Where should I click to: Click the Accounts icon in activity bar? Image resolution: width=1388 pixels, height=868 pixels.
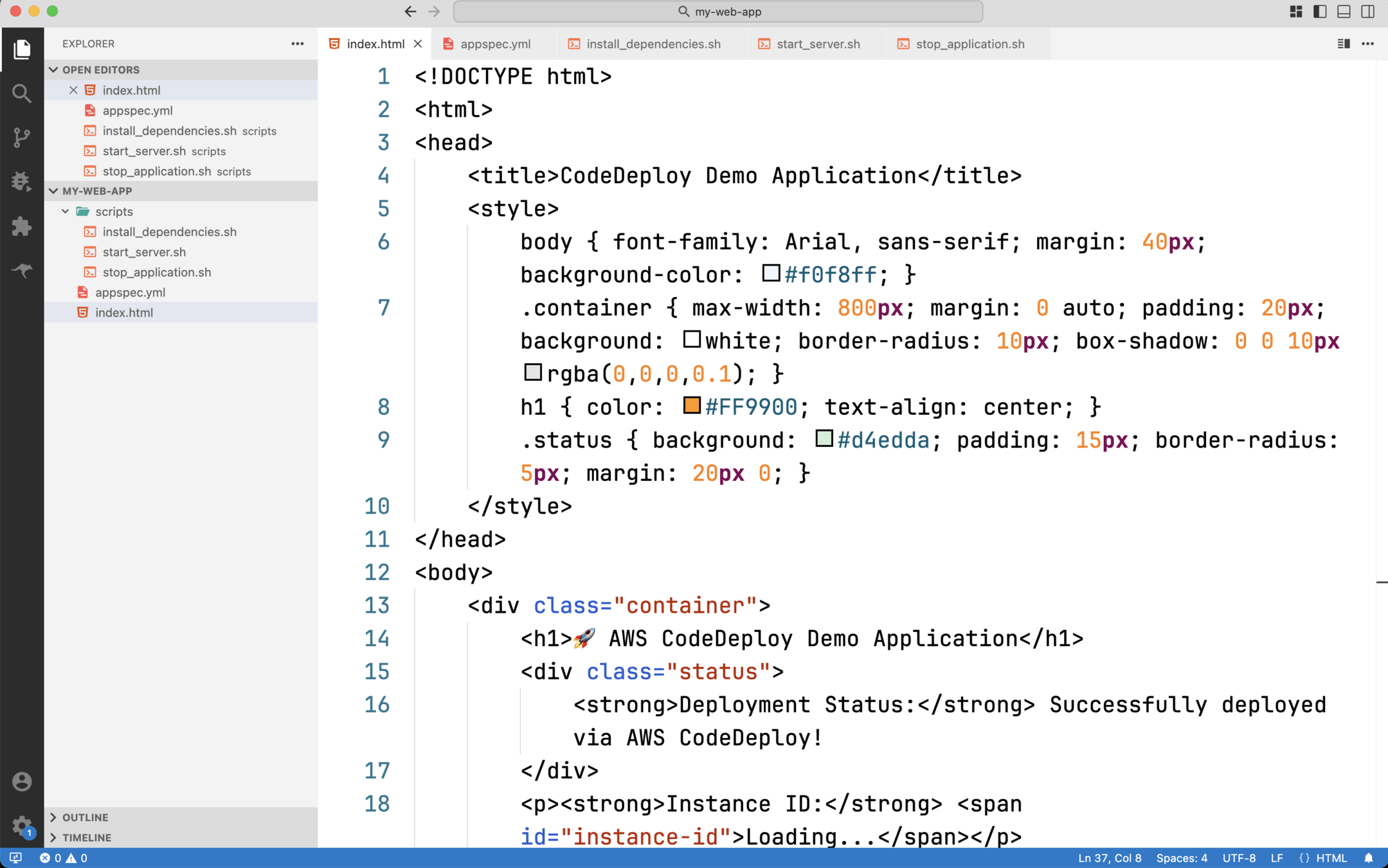point(22,781)
